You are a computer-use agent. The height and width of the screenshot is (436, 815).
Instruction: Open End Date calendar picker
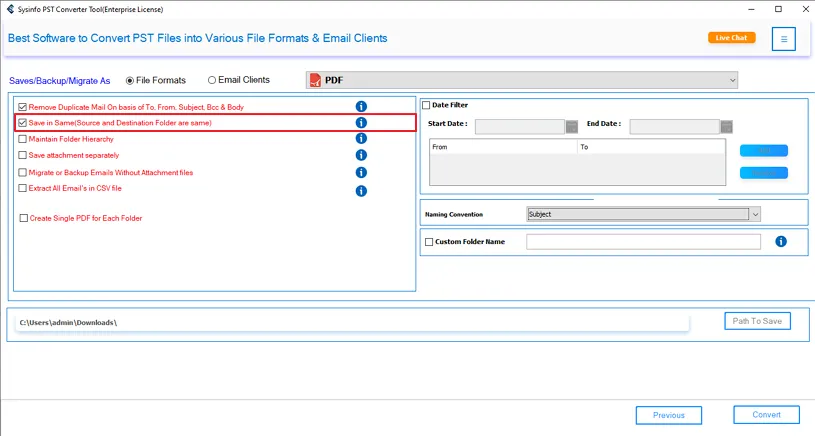pos(727,127)
